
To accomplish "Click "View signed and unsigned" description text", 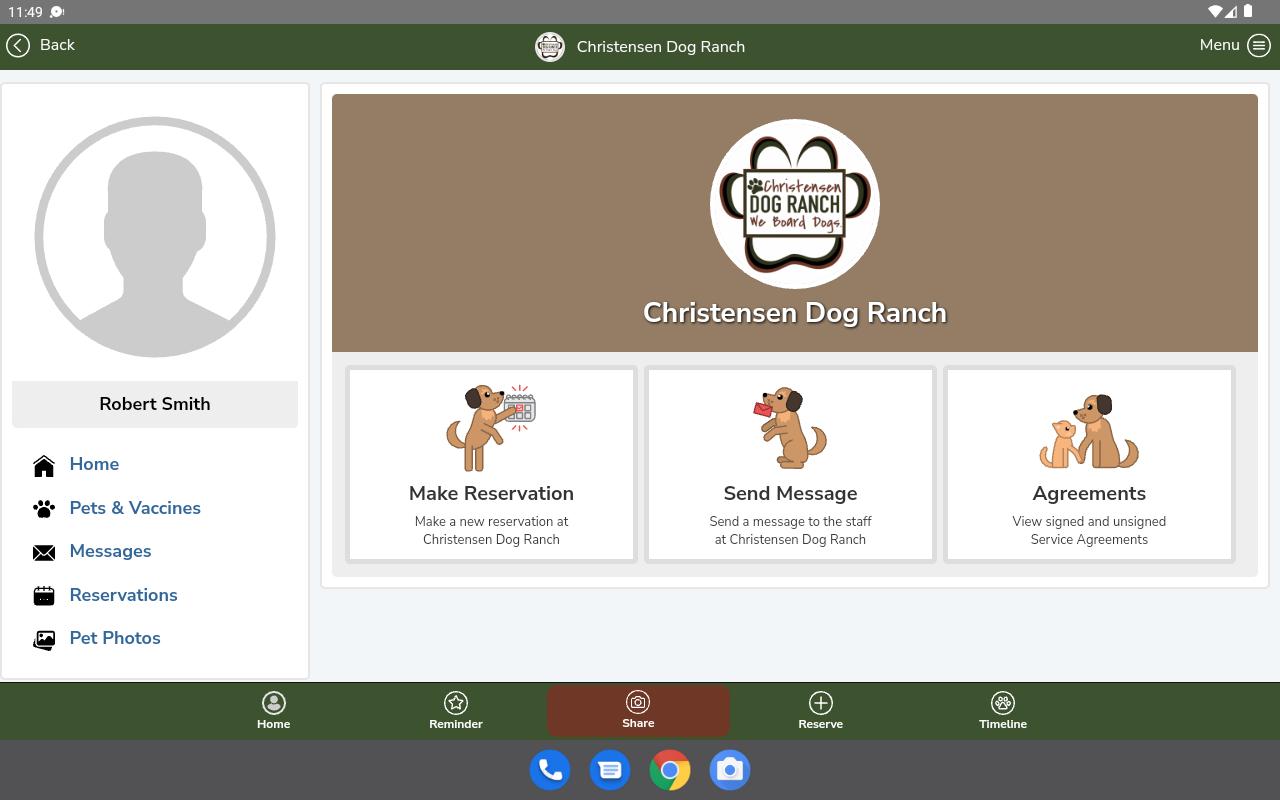I will pos(1089,521).
